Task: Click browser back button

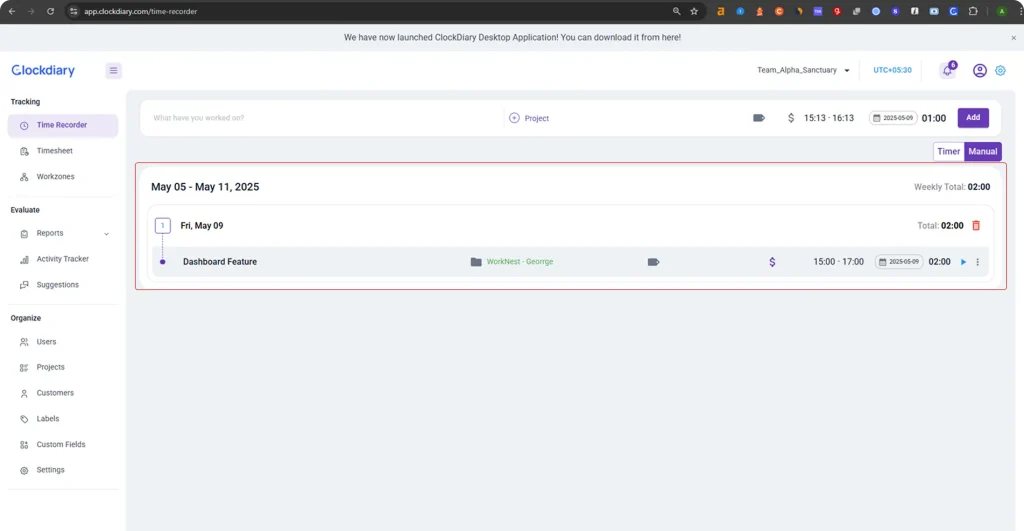Action: tap(12, 11)
